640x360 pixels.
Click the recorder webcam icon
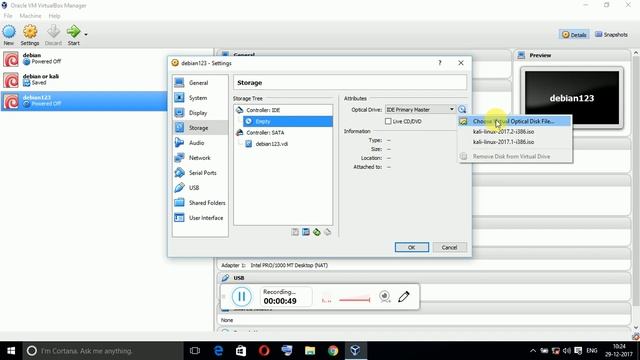tap(384, 296)
